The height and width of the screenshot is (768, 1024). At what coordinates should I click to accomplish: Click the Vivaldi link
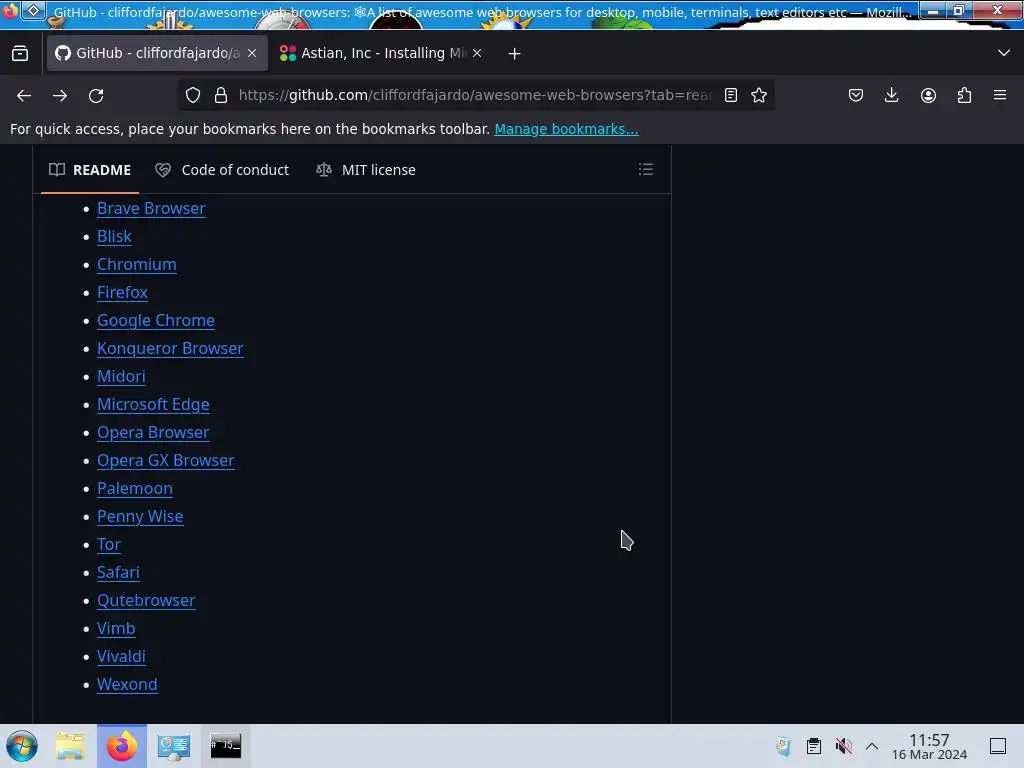pyautogui.click(x=121, y=657)
